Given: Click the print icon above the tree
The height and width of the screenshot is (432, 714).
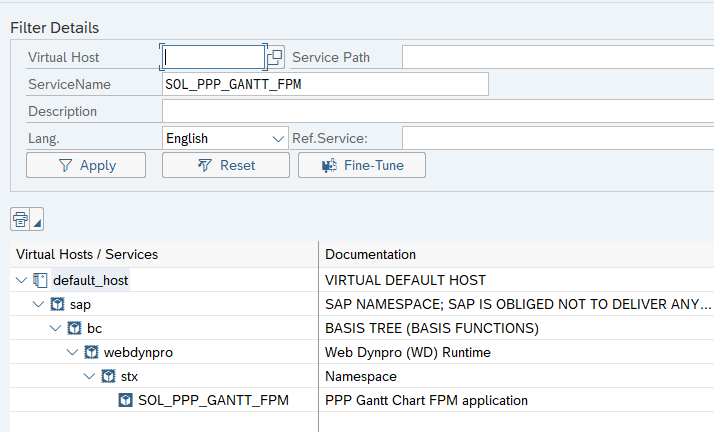Looking at the screenshot, I should click(20, 219).
